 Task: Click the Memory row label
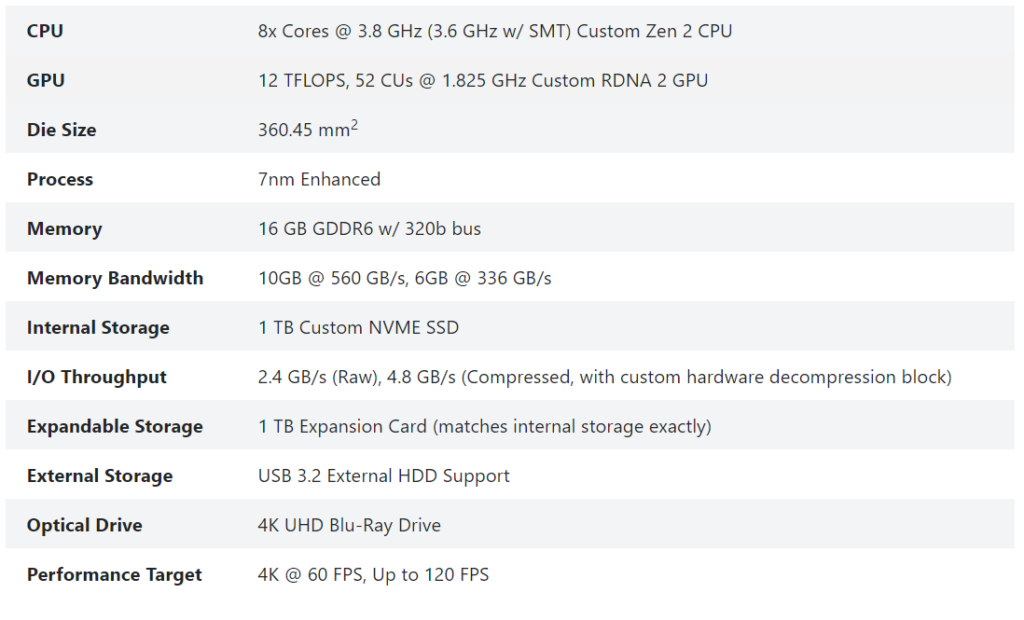(x=64, y=229)
